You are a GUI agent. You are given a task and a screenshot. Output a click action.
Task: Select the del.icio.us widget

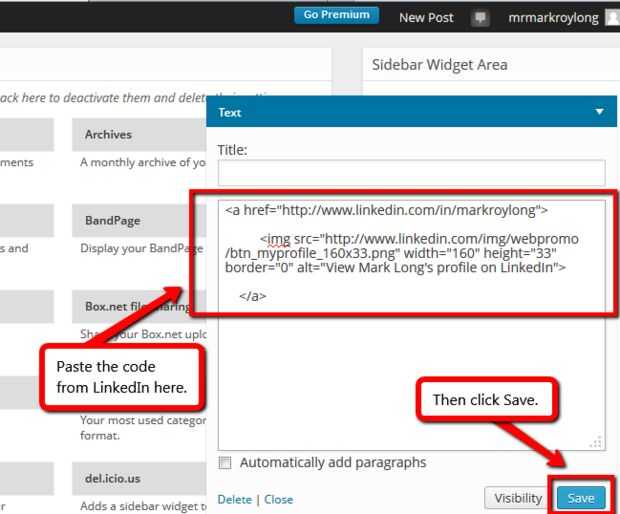coord(139,478)
